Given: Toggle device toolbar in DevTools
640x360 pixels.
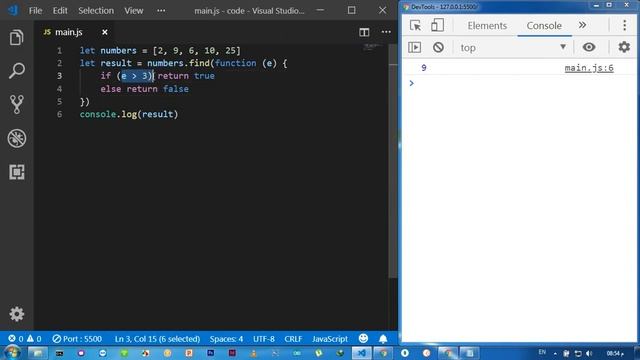Looking at the screenshot, I should pyautogui.click(x=437, y=25).
